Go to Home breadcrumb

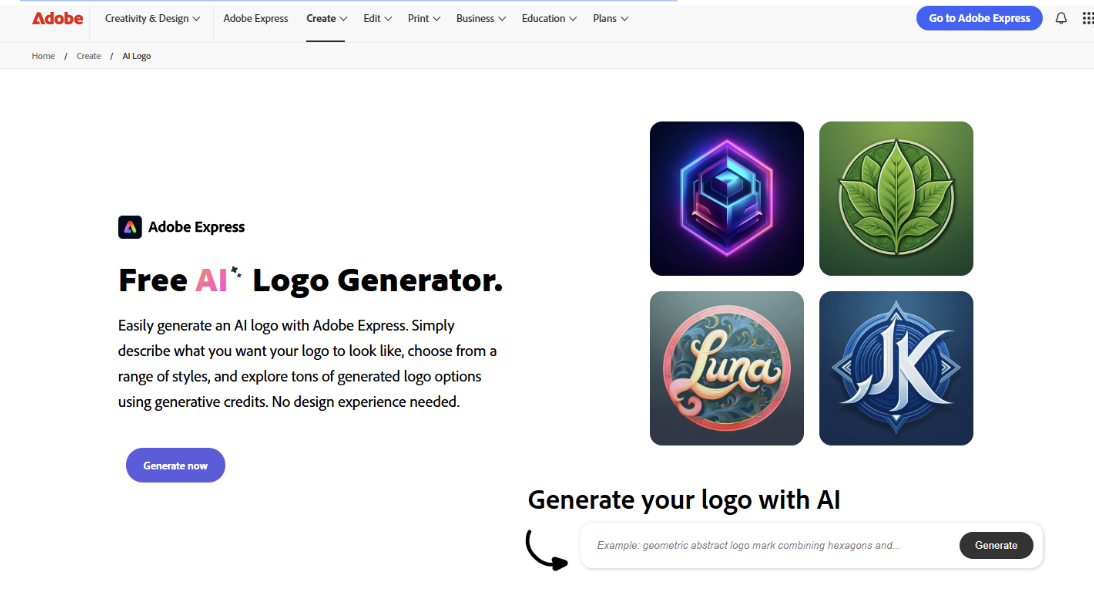coord(43,56)
